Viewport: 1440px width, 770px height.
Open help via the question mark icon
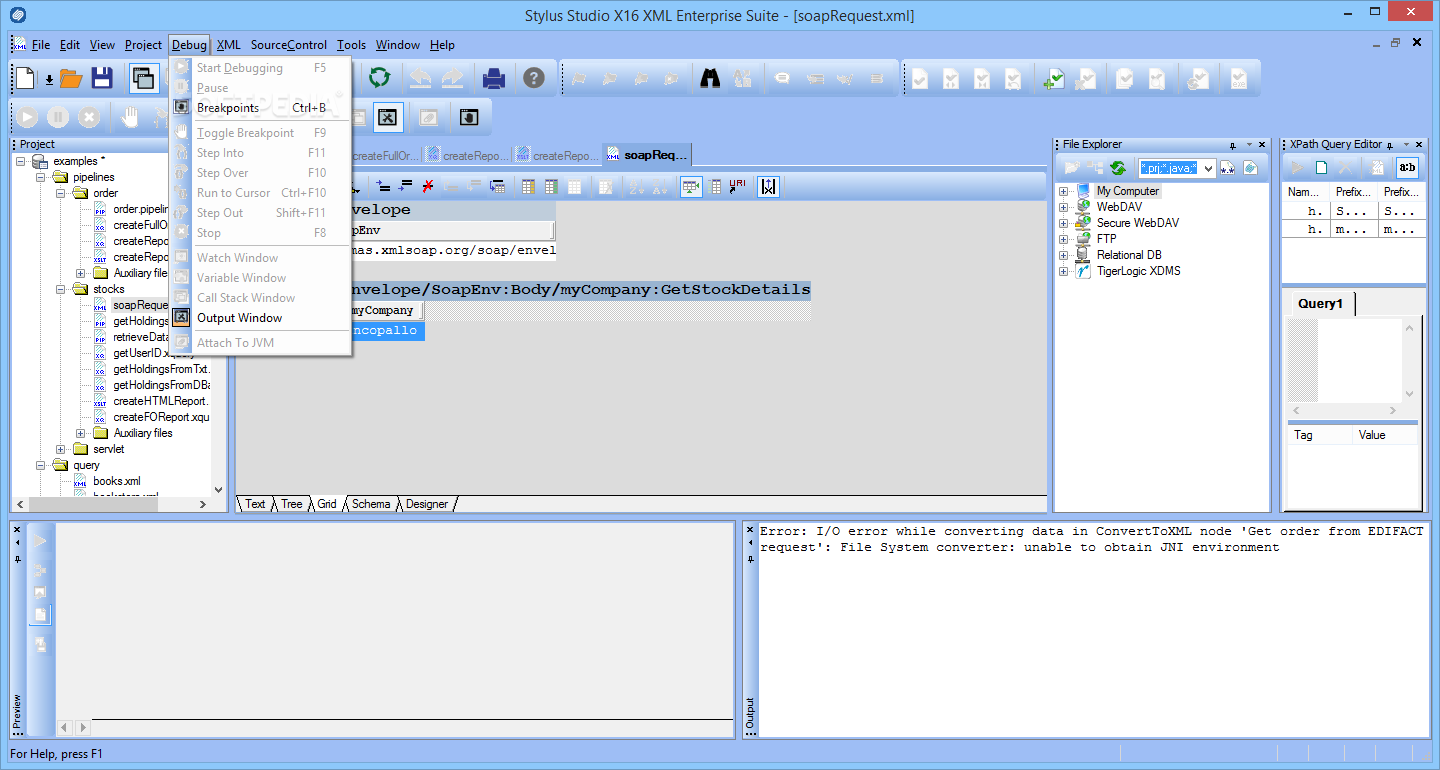[x=534, y=77]
